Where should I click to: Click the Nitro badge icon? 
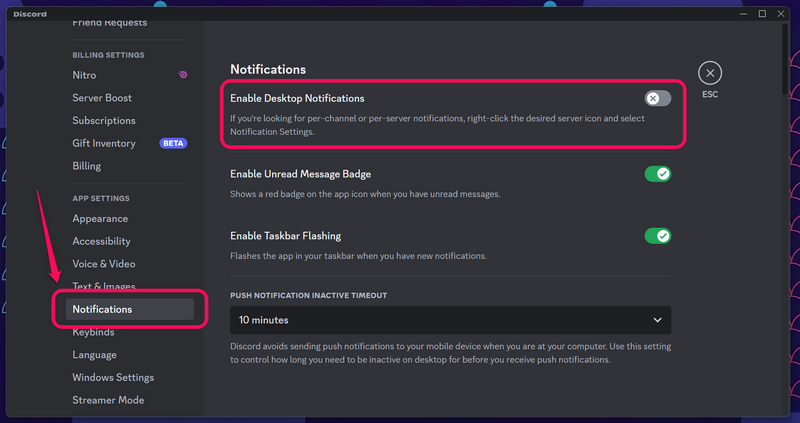click(183, 75)
